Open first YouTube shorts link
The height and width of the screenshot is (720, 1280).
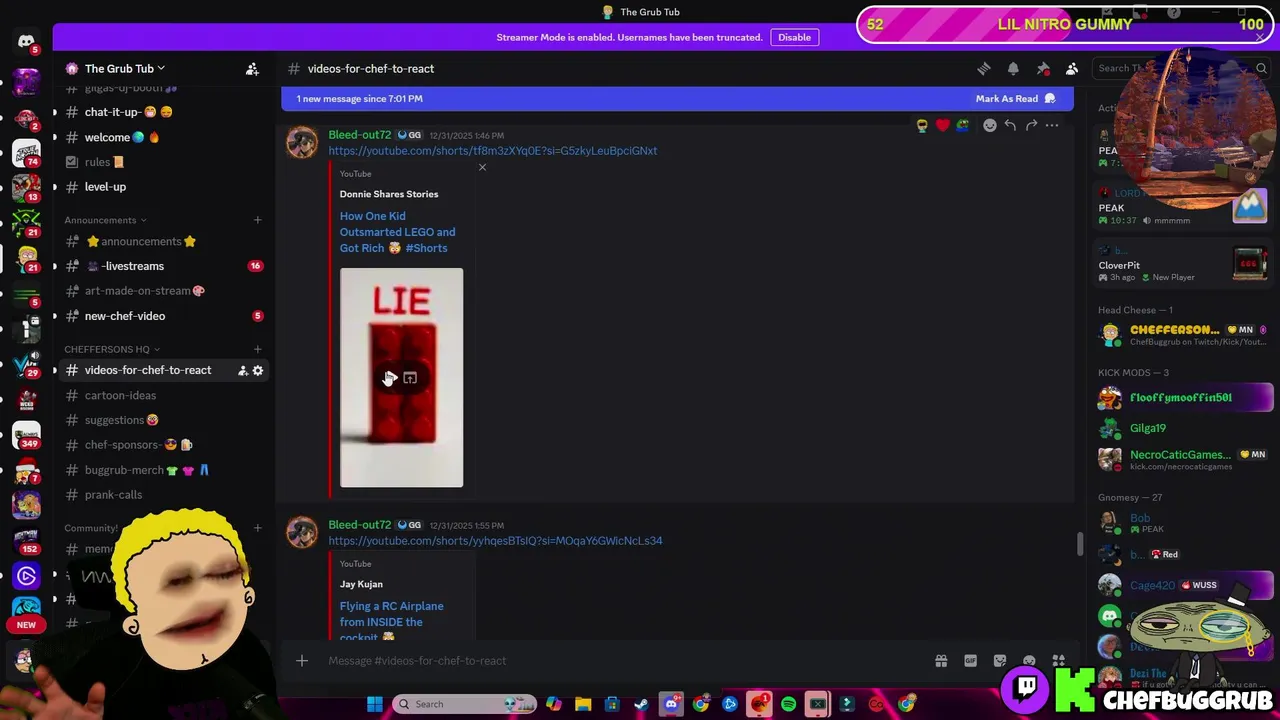[x=493, y=151]
